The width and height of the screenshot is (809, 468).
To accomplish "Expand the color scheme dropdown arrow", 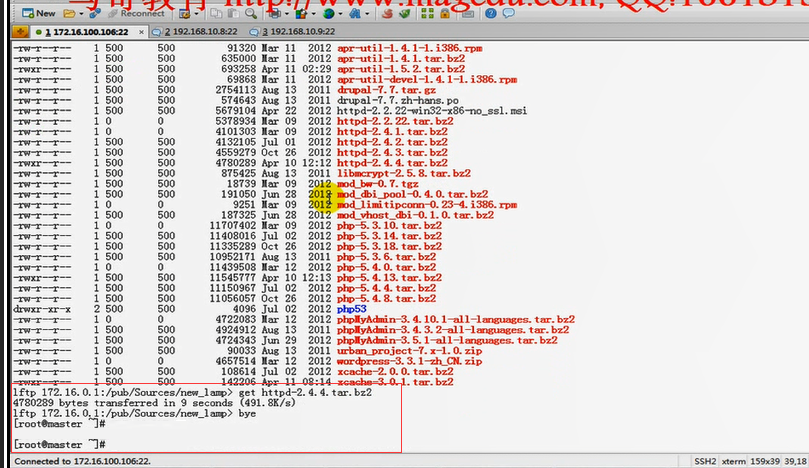I will [313, 14].
